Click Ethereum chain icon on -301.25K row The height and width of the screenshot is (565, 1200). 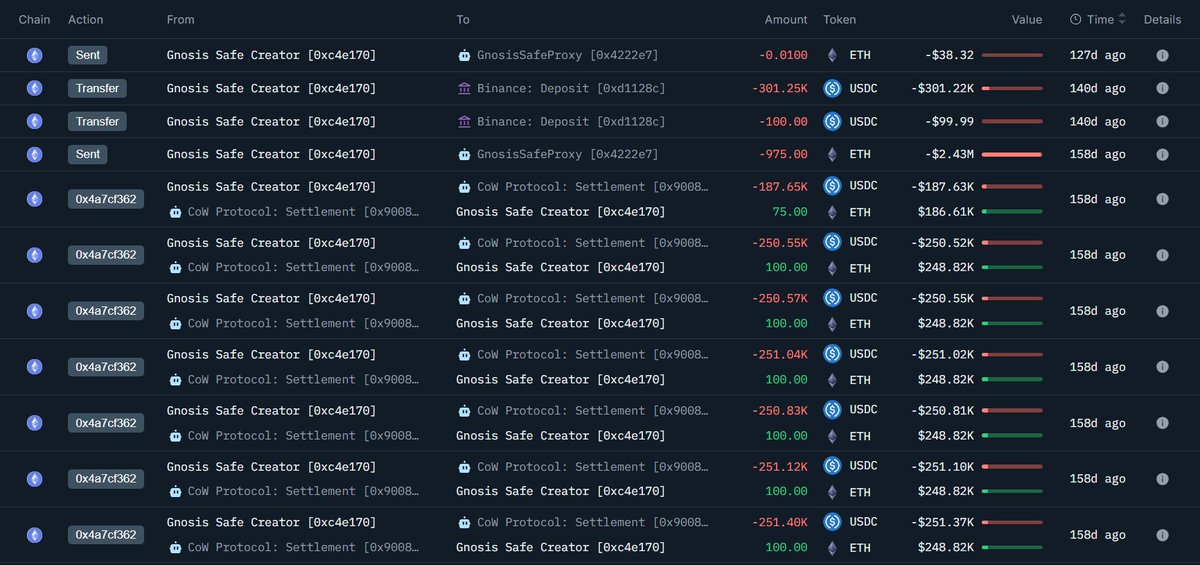(x=35, y=88)
